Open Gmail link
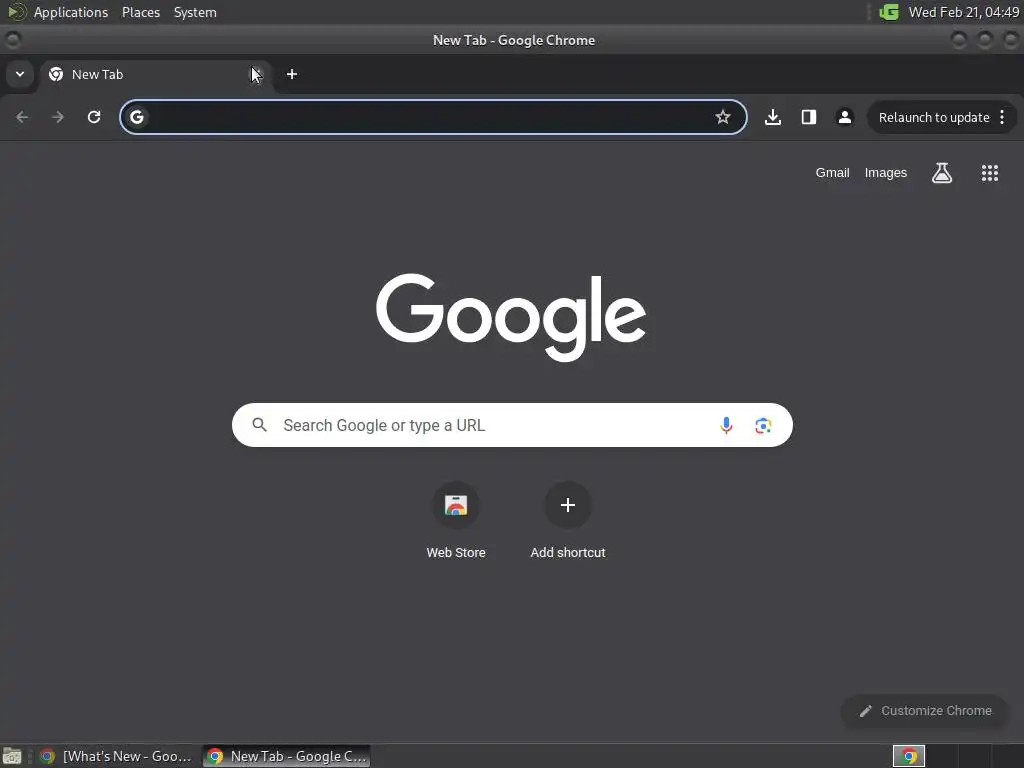 pyautogui.click(x=832, y=172)
